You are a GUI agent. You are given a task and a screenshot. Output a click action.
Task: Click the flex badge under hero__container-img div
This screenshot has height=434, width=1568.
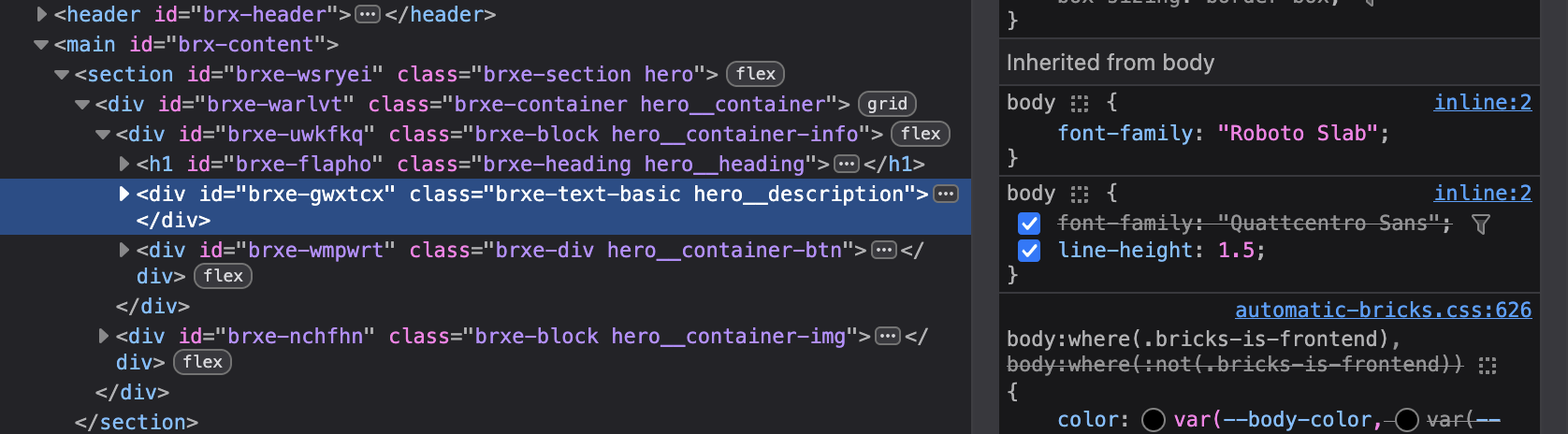[202, 362]
